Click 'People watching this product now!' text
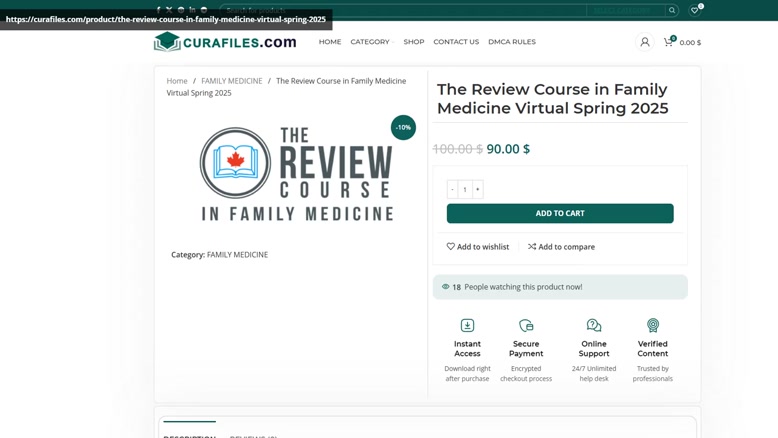Image resolution: width=778 pixels, height=438 pixels. click(523, 287)
